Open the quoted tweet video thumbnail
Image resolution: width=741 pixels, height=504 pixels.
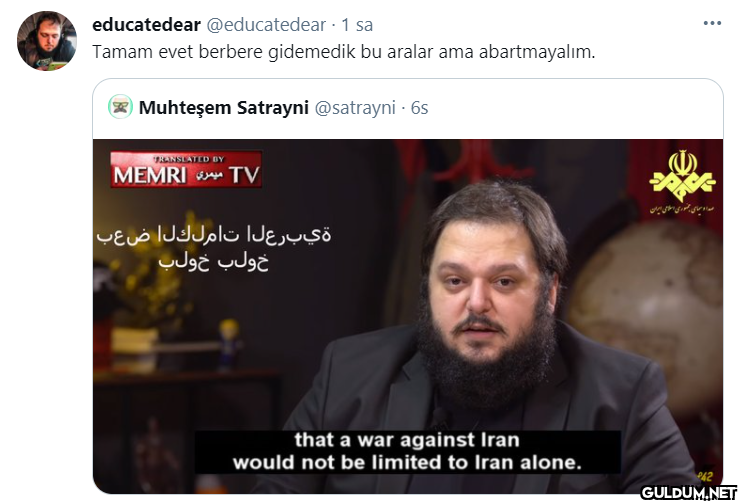408,316
